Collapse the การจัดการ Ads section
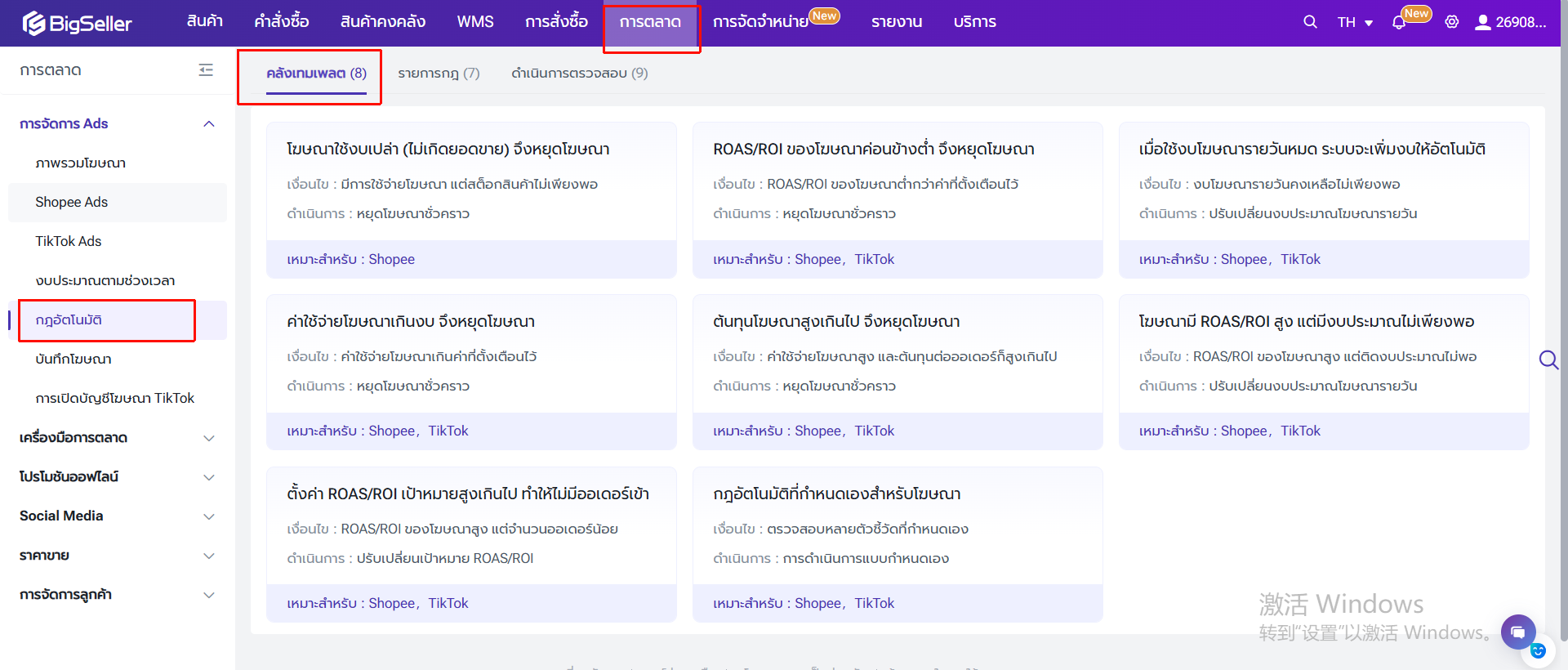1568x670 pixels. (208, 124)
